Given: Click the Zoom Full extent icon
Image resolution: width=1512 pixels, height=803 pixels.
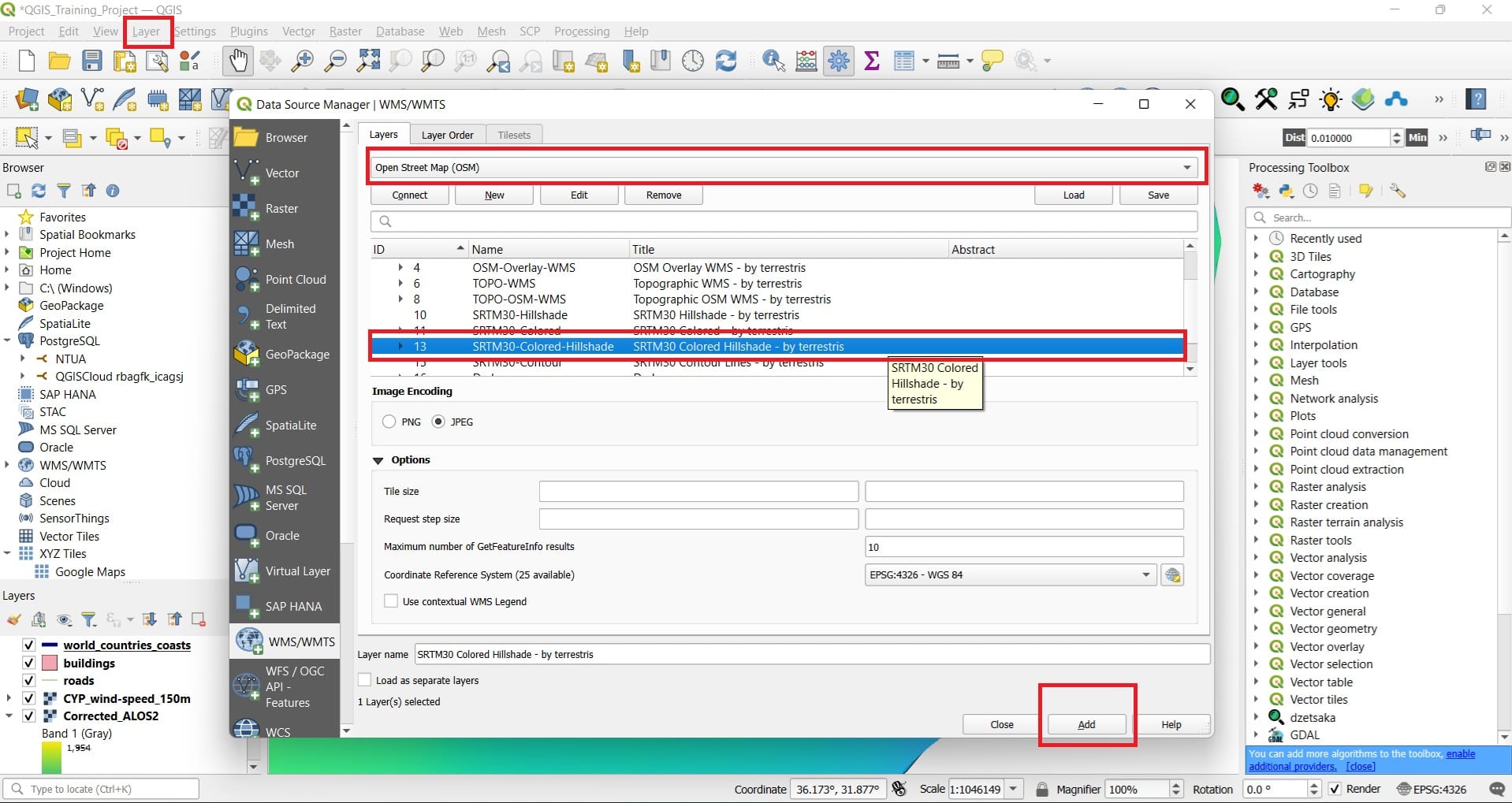Looking at the screenshot, I should point(368,61).
